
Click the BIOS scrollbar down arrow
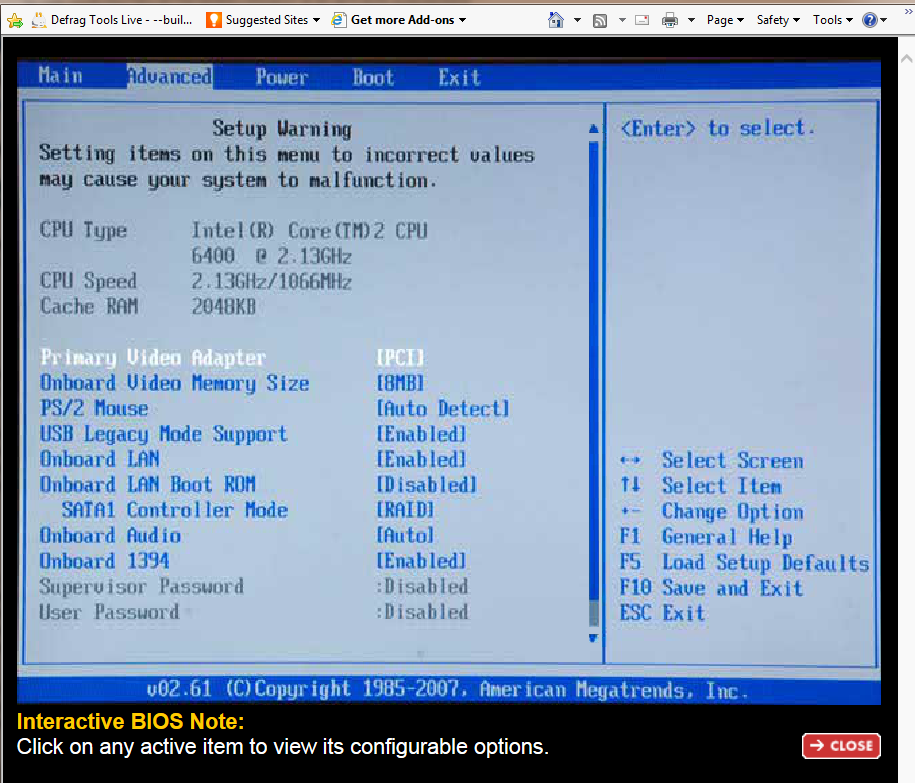tap(592, 637)
